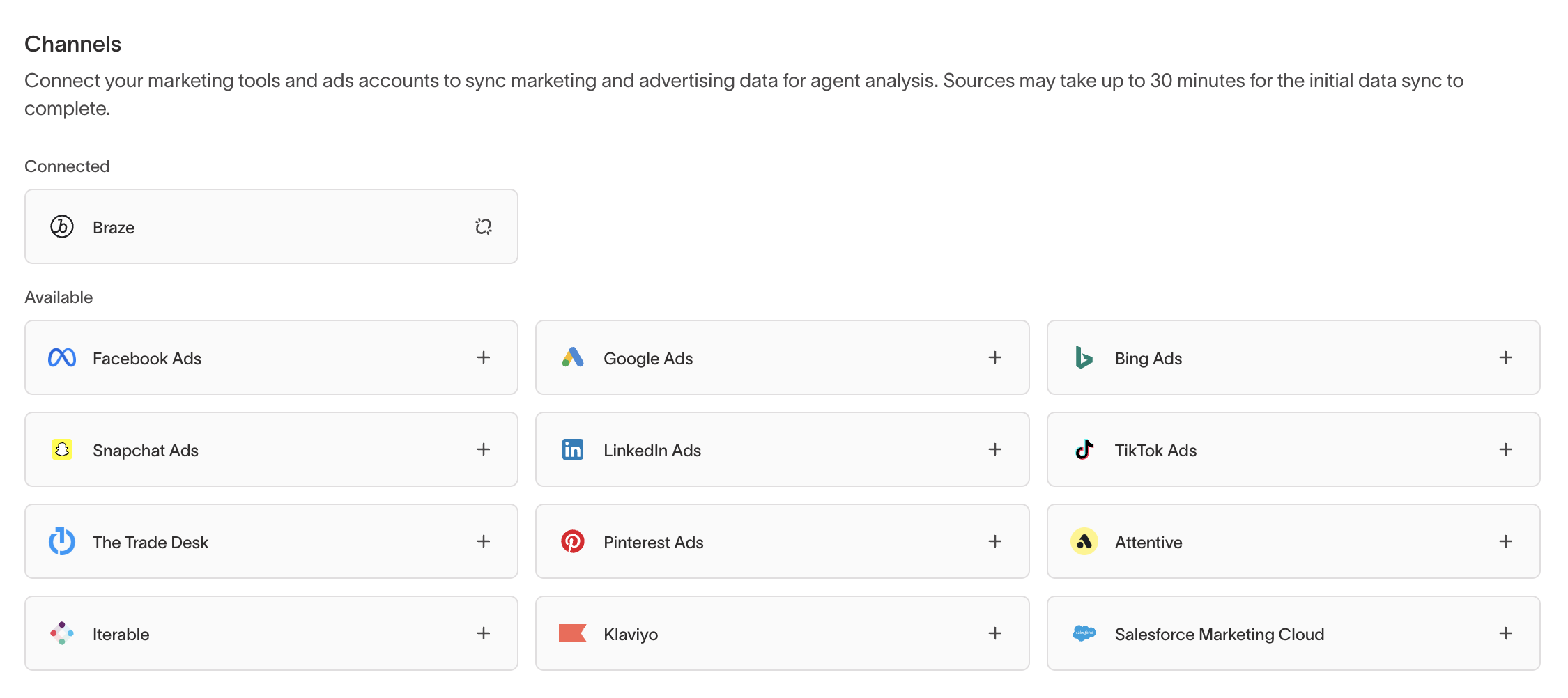Click the Klaviyo flag logo icon
This screenshot has width=1568, height=698.
(x=573, y=633)
